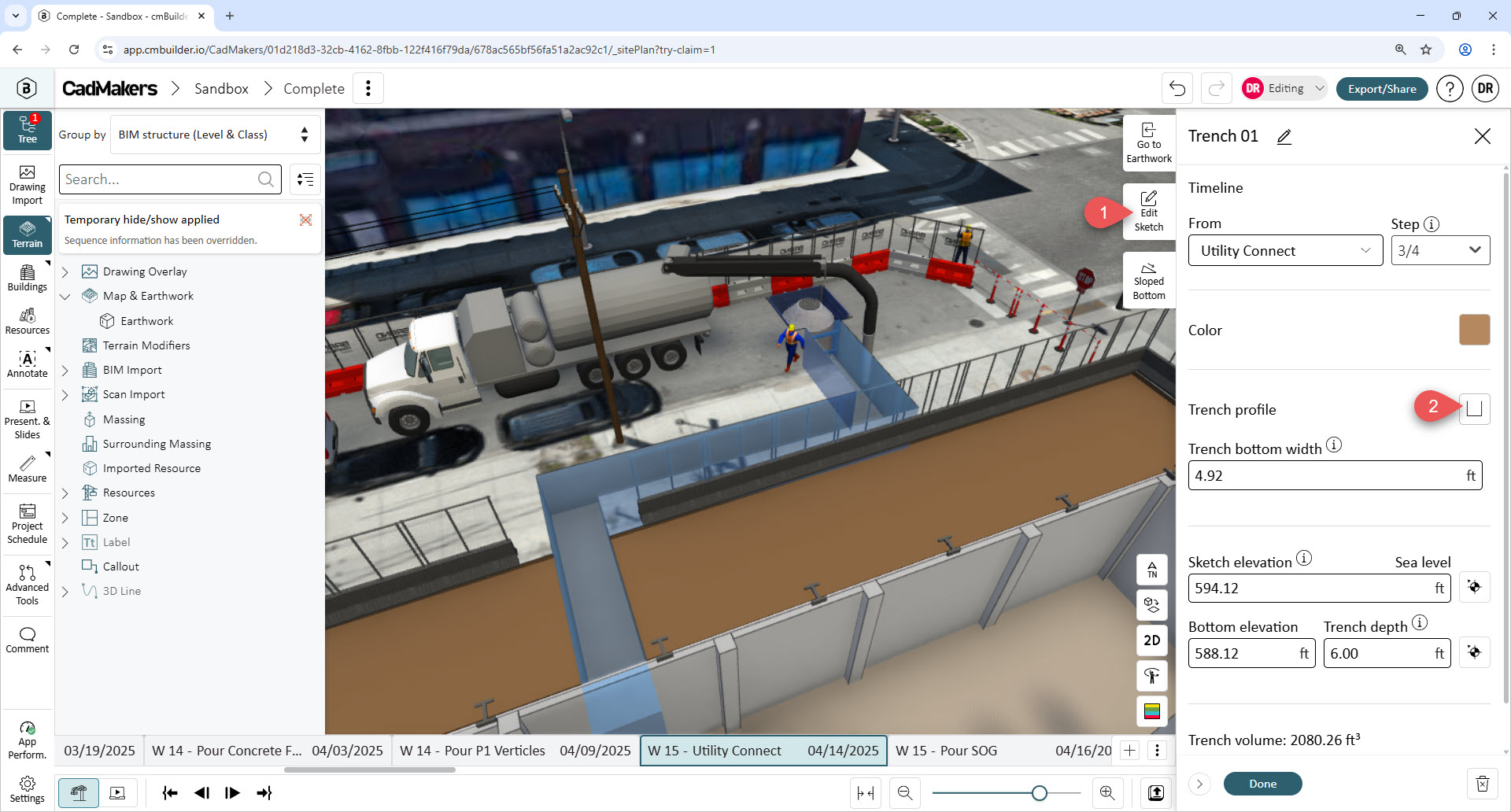Open the trench Color swatch
1511x812 pixels.
pos(1475,330)
